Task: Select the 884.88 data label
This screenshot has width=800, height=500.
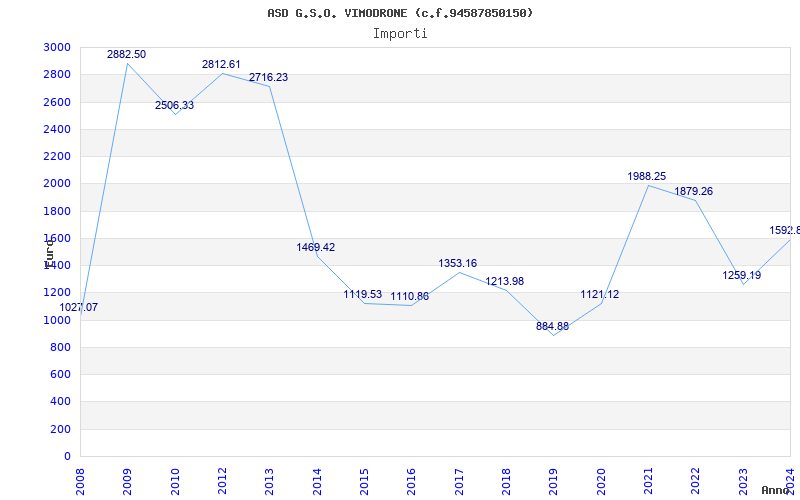Action: [x=553, y=327]
